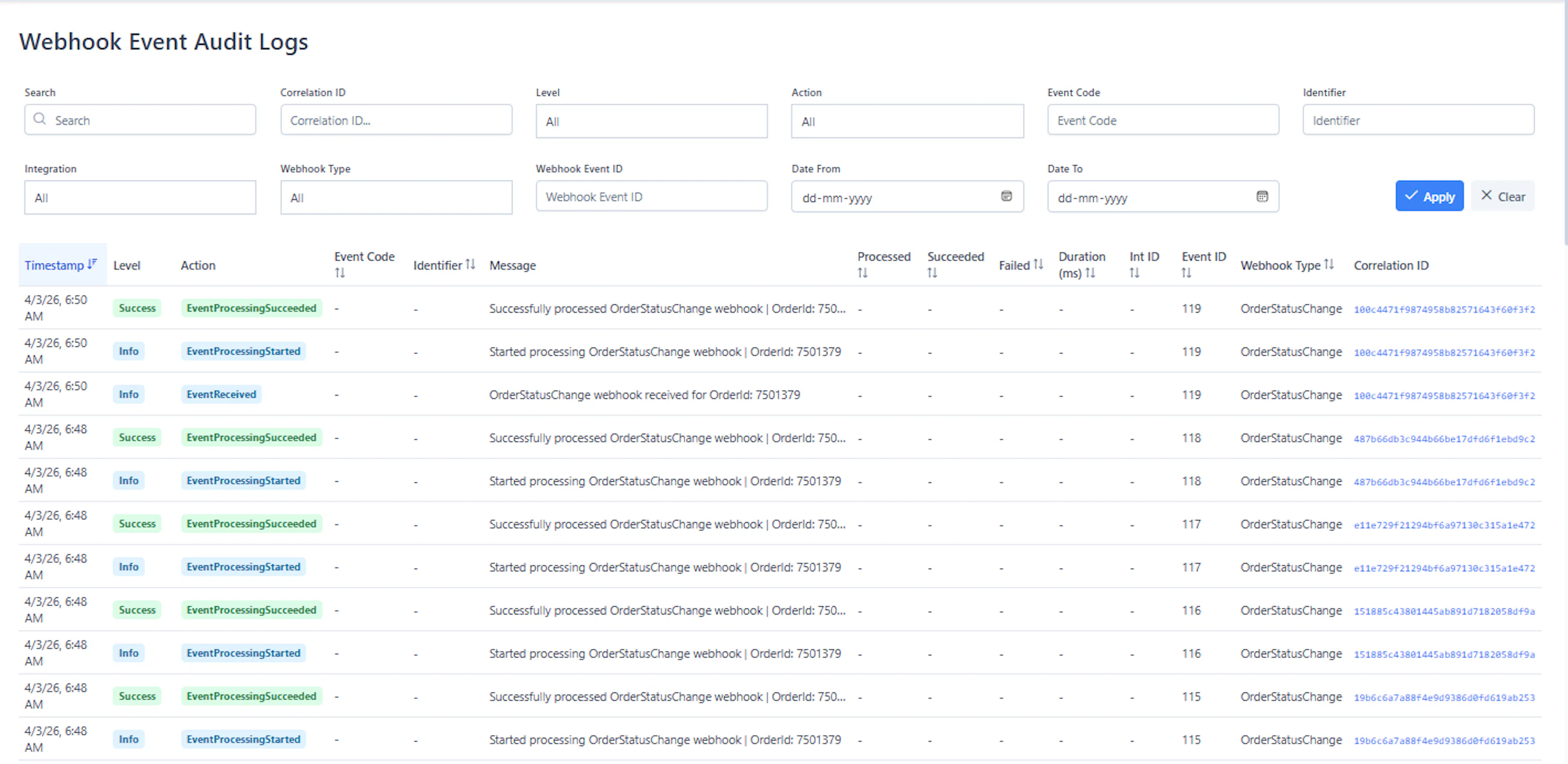Open the Action filter dropdown
Screen dimensions: 1568x764
(x=907, y=121)
